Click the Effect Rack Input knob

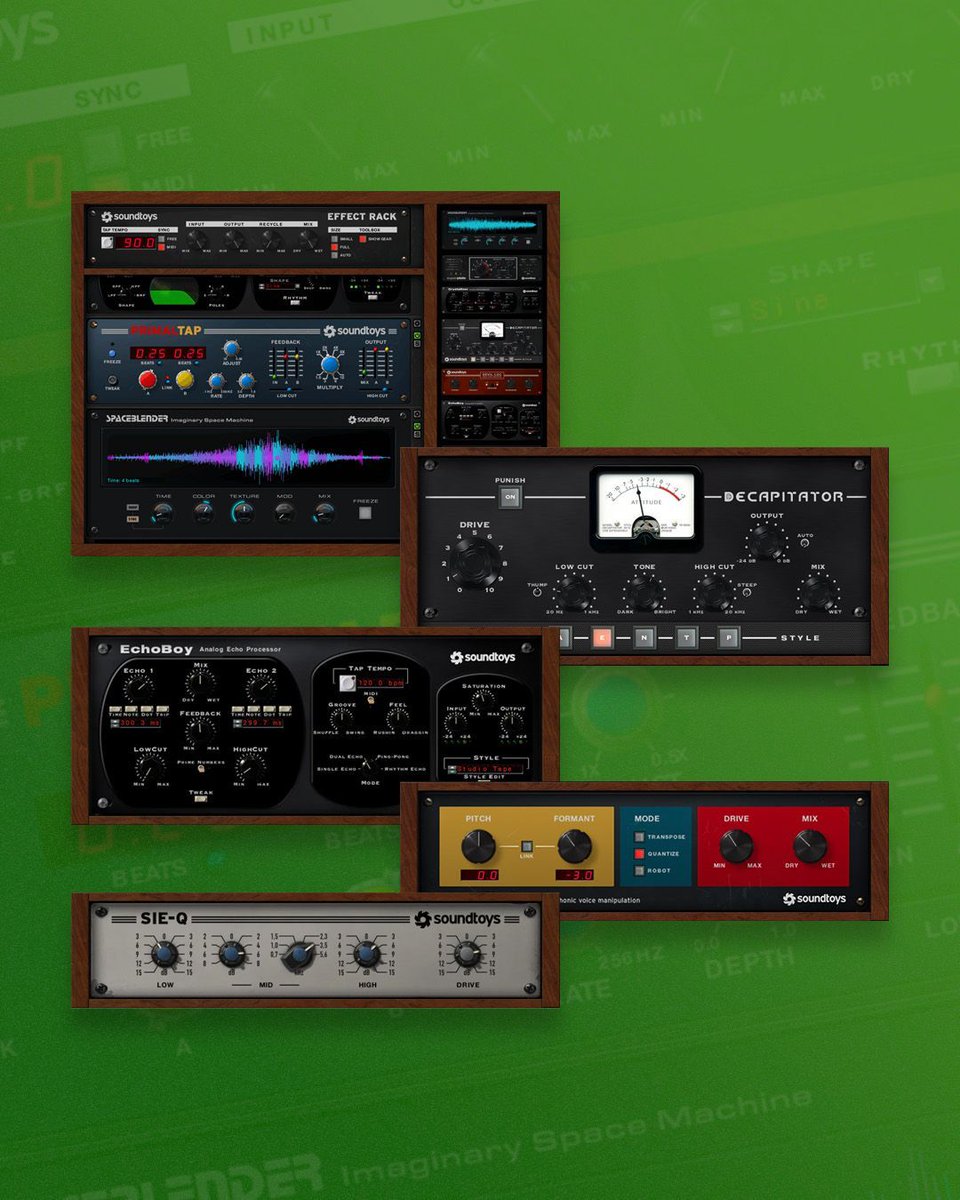pyautogui.click(x=197, y=239)
